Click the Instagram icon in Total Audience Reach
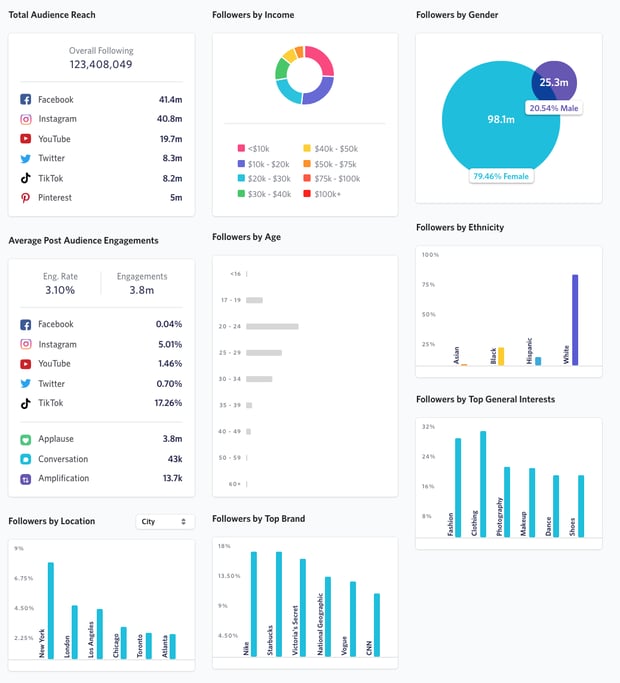The image size is (620, 683). [x=26, y=119]
